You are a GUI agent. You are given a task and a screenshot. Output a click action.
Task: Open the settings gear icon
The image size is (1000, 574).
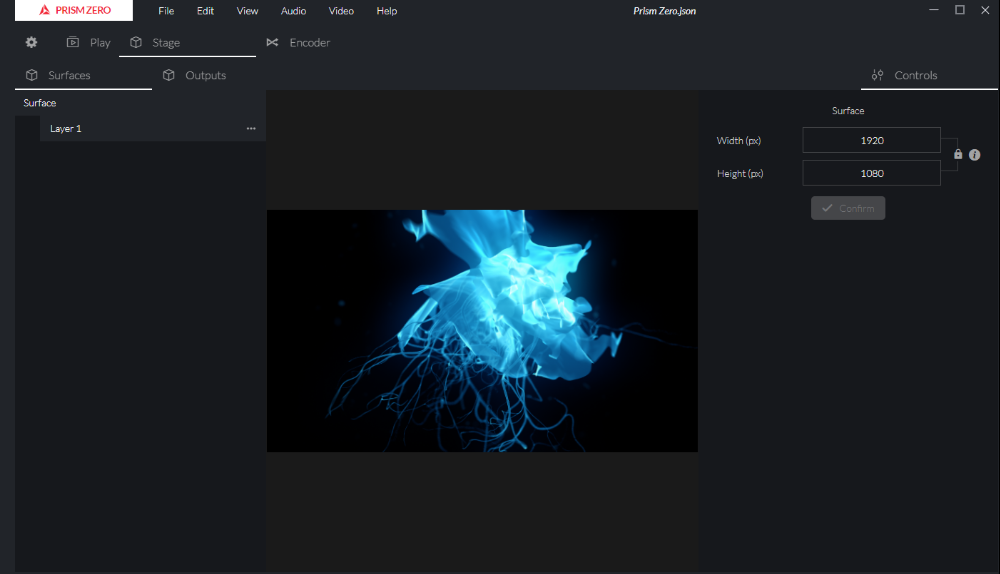(31, 43)
